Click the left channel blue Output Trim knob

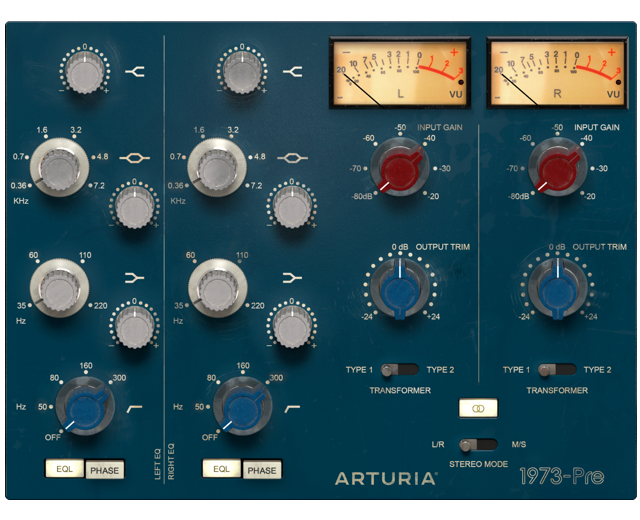coord(400,289)
